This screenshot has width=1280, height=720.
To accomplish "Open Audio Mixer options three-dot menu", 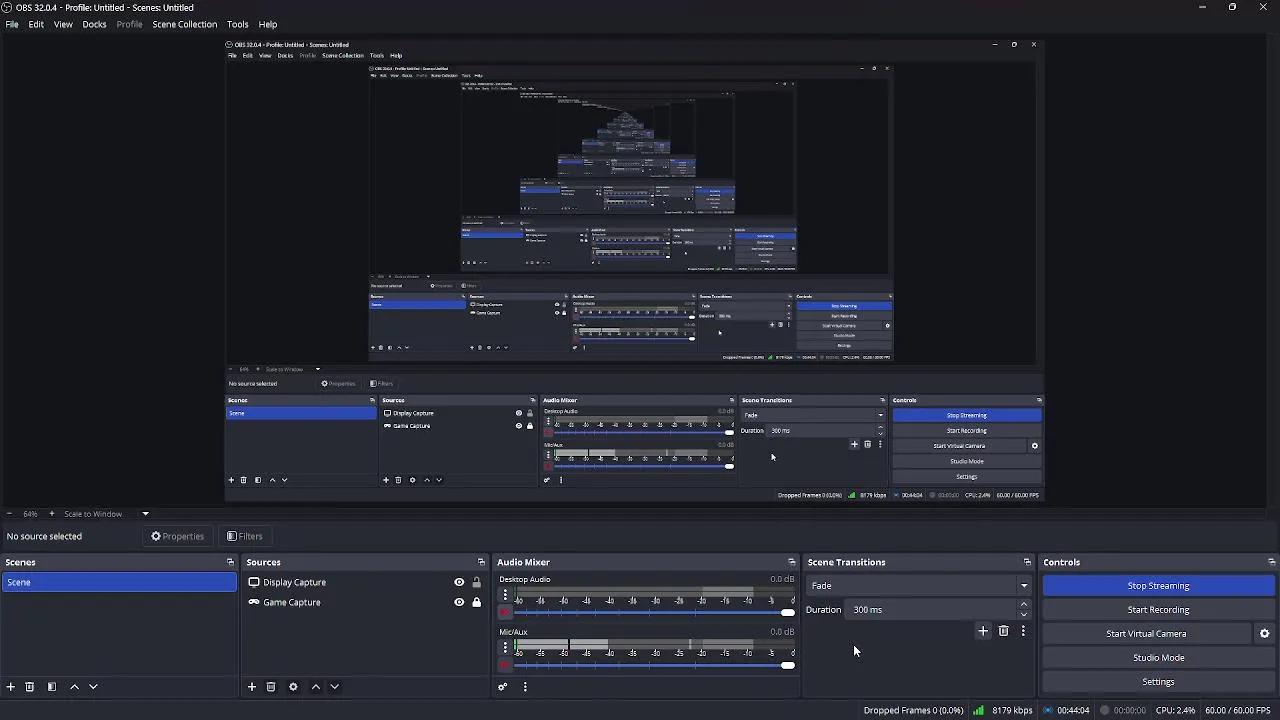I will (525, 687).
